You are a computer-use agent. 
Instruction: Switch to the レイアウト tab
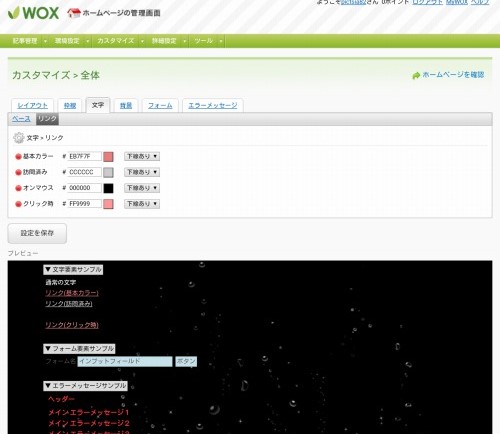(x=32, y=106)
